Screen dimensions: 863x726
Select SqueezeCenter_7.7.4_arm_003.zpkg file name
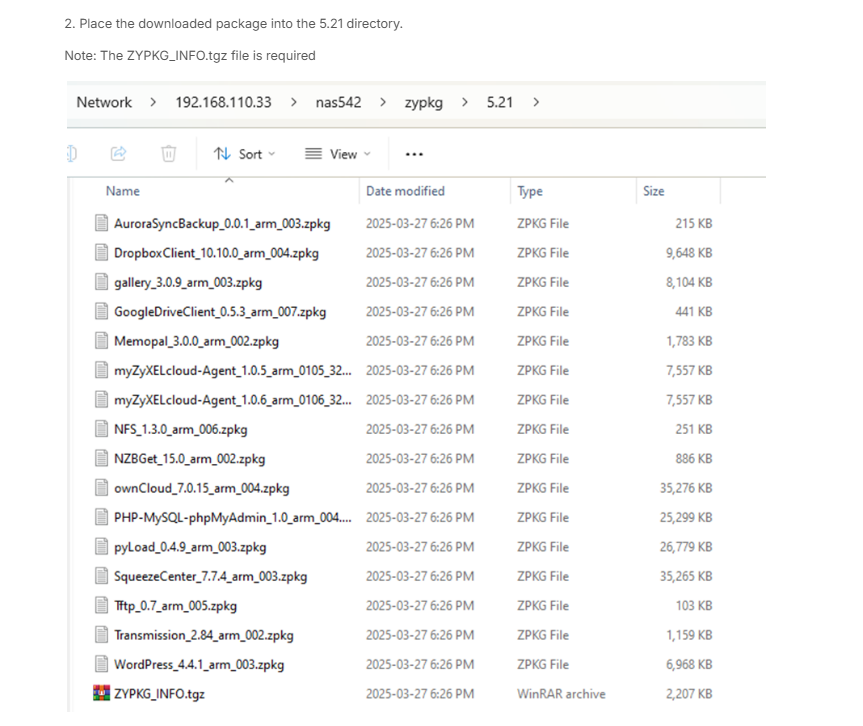[x=211, y=576]
